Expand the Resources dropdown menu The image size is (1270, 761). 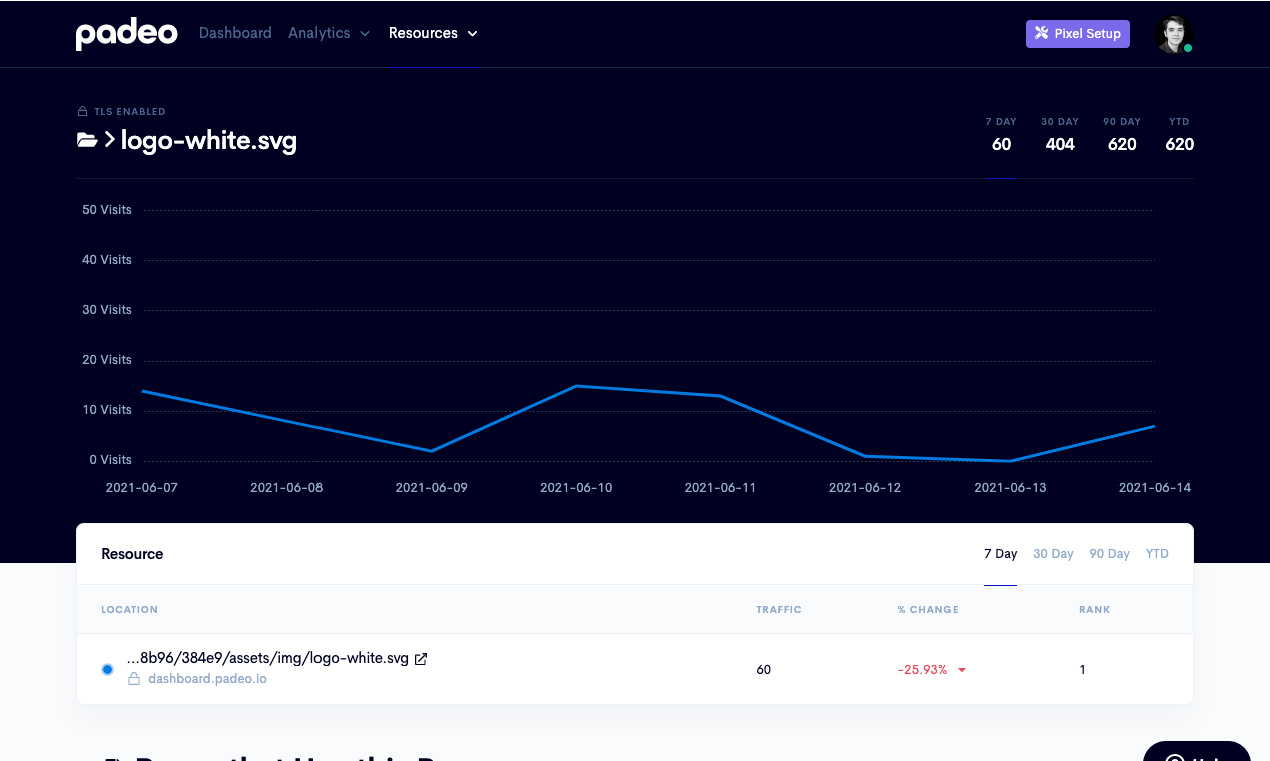[433, 33]
